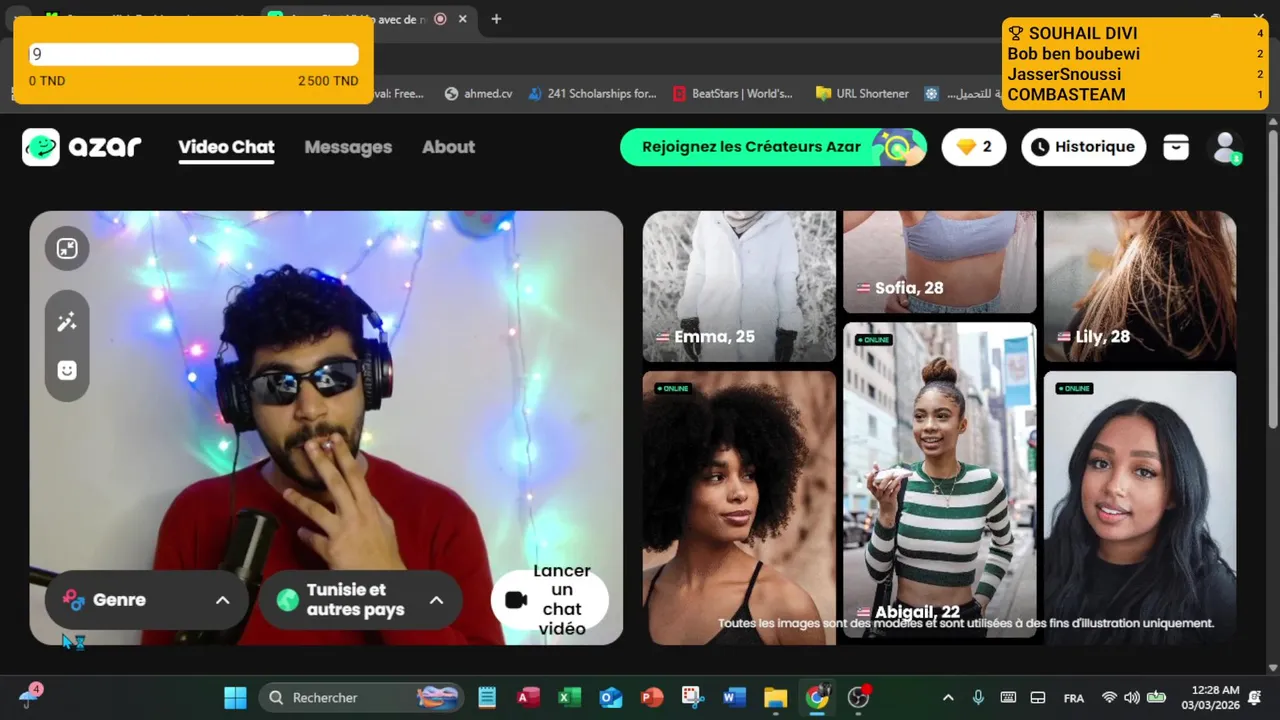Open Snipping Tool from the taskbar

pyautogui.click(x=693, y=698)
